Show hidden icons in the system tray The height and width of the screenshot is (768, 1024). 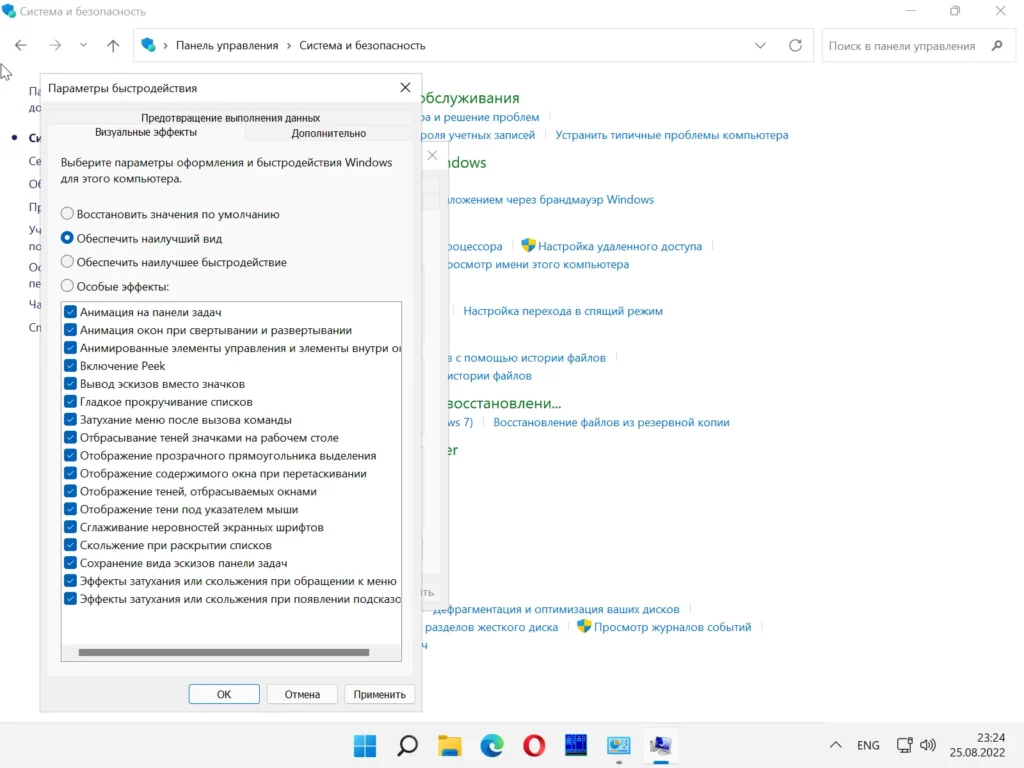click(x=836, y=745)
